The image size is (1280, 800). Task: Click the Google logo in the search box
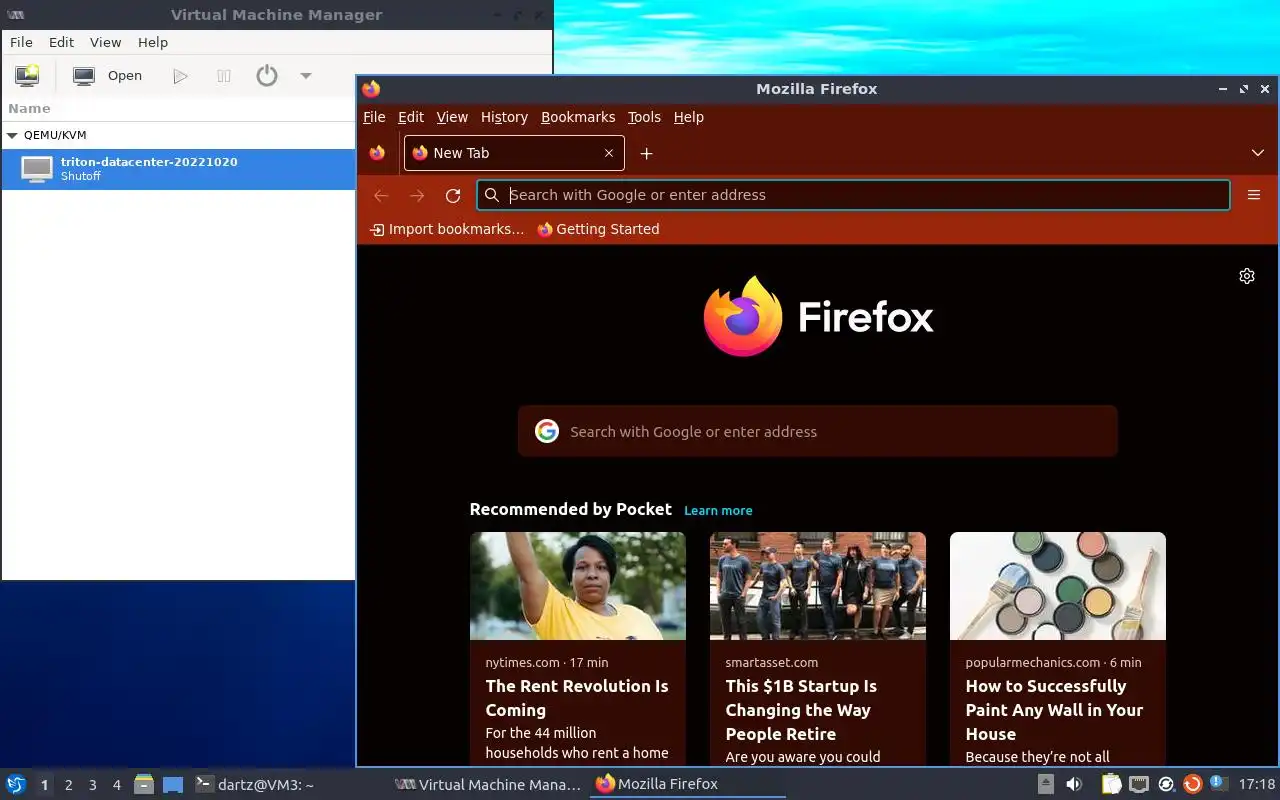[x=546, y=431]
